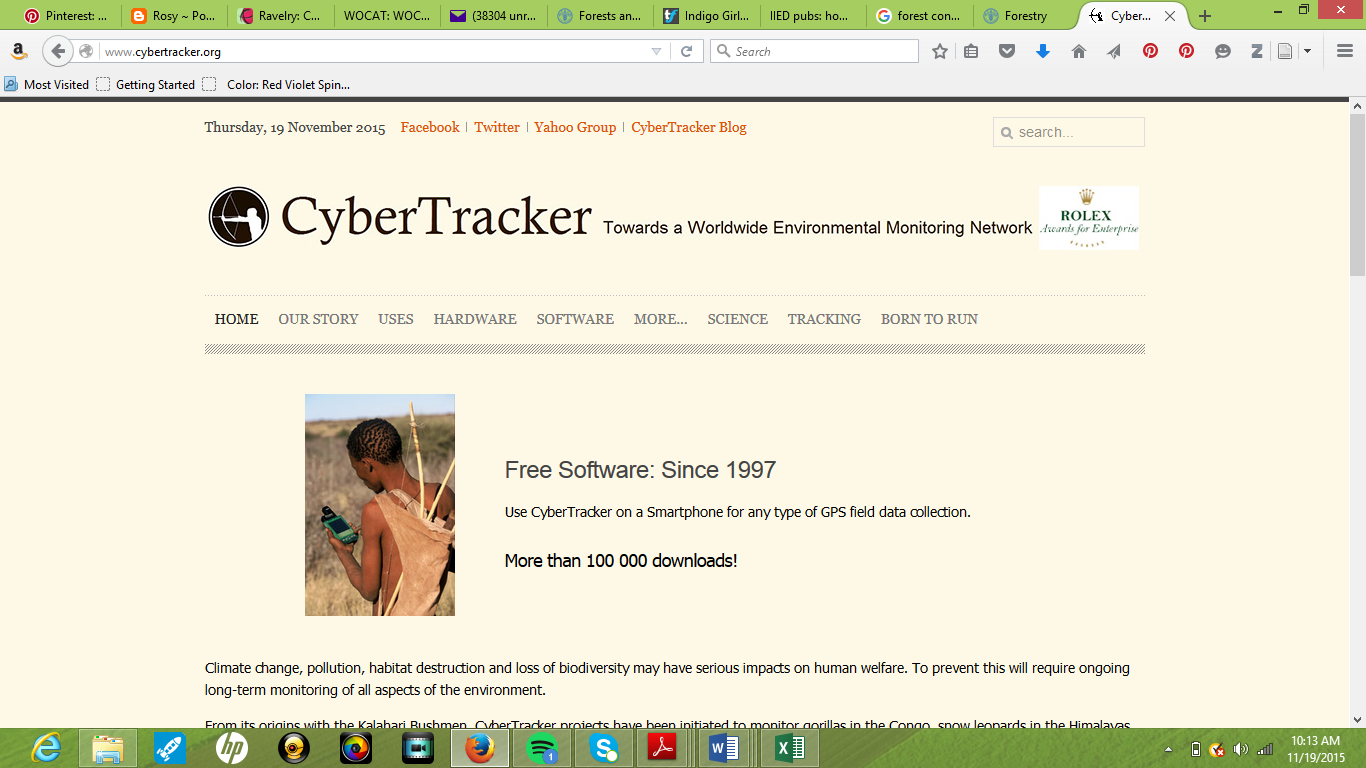Save page to Pocket icon
The height and width of the screenshot is (768, 1366).
(1007, 51)
